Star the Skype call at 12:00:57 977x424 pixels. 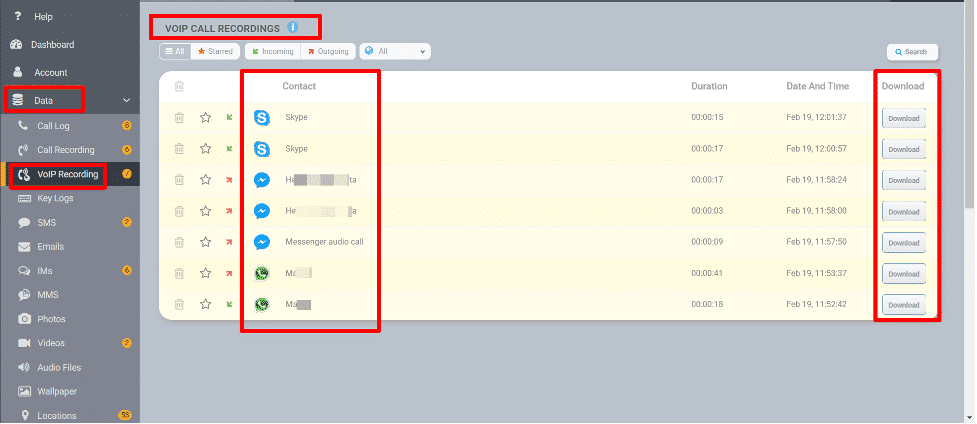point(206,148)
